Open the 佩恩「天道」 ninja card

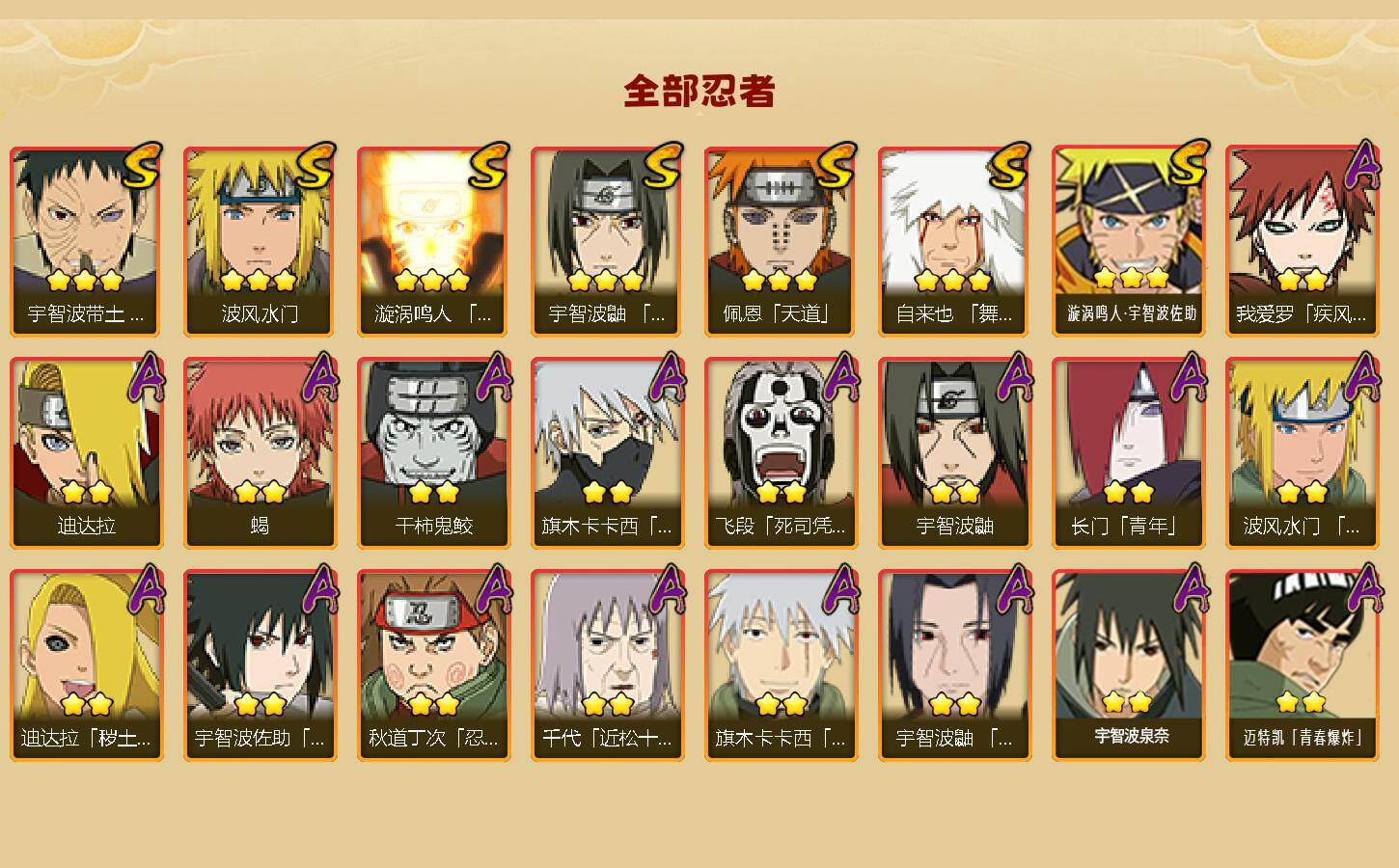point(781,241)
